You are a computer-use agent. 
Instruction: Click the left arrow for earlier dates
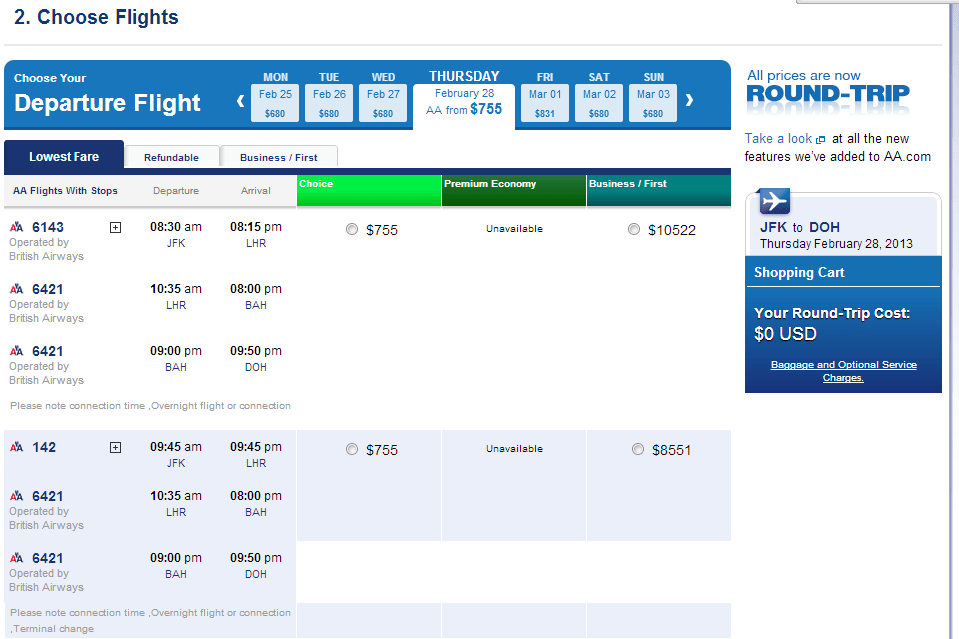240,100
